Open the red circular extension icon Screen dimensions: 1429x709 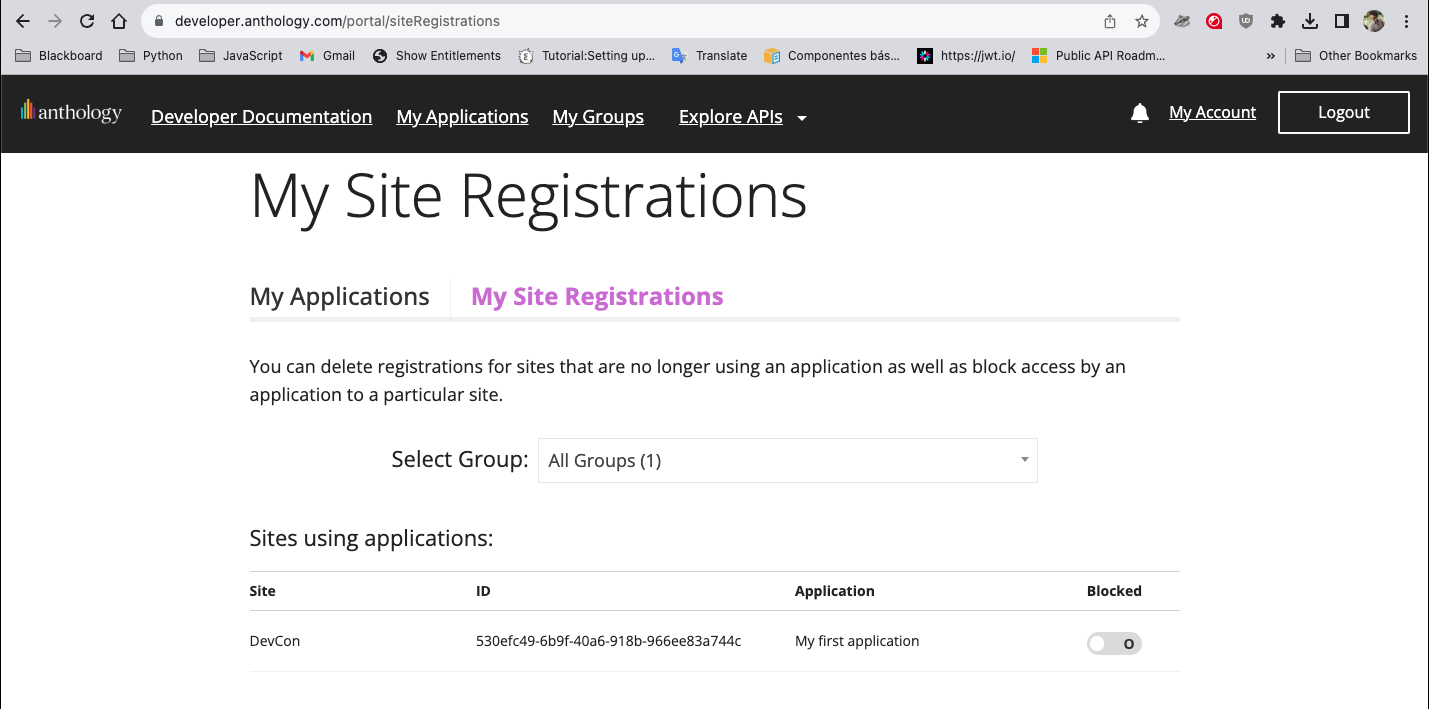point(1214,21)
